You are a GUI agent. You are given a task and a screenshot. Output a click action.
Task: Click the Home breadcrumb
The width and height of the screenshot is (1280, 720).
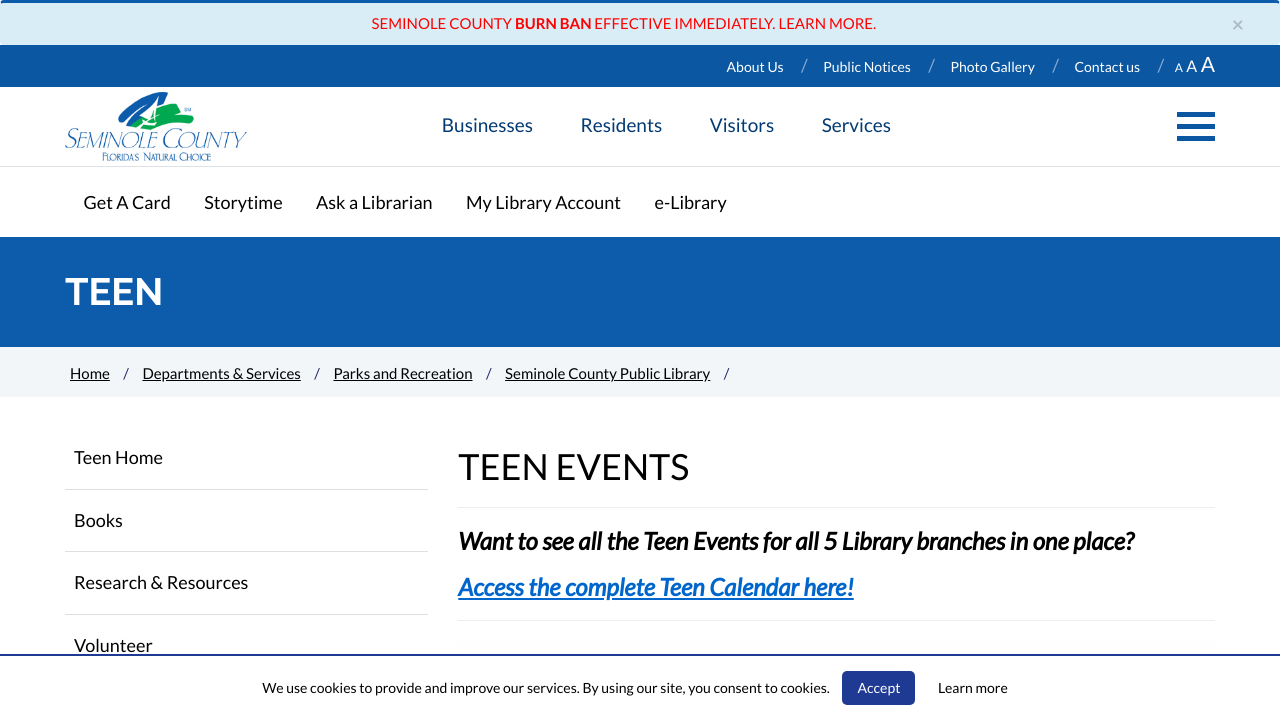coord(90,373)
